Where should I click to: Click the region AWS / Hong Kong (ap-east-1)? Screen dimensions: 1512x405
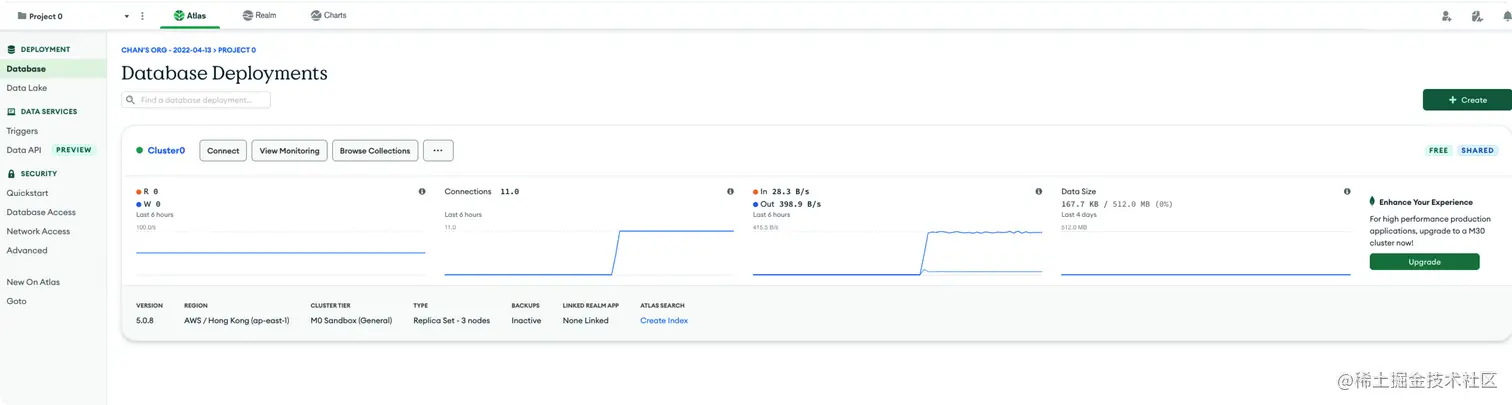[x=237, y=321]
